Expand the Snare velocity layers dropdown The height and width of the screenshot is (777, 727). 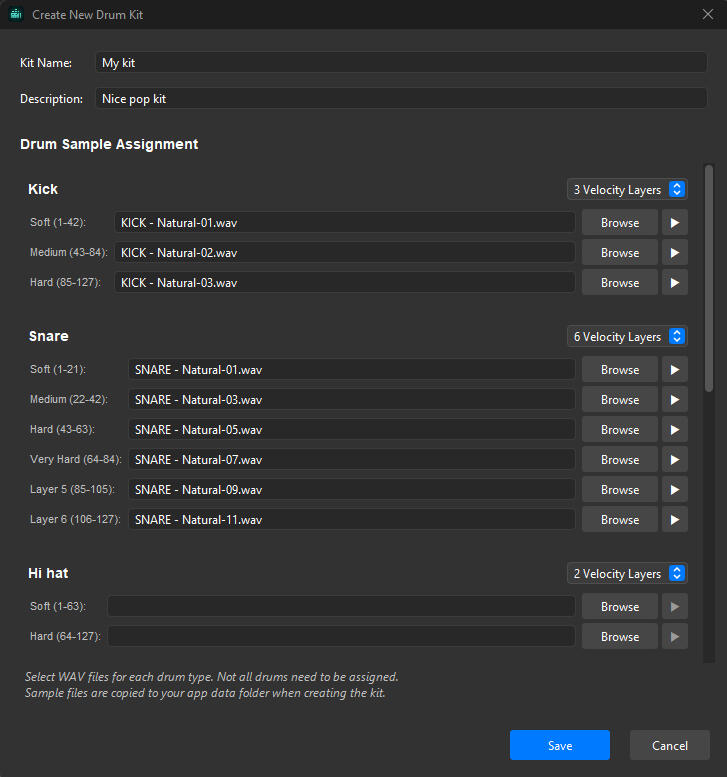[626, 337]
